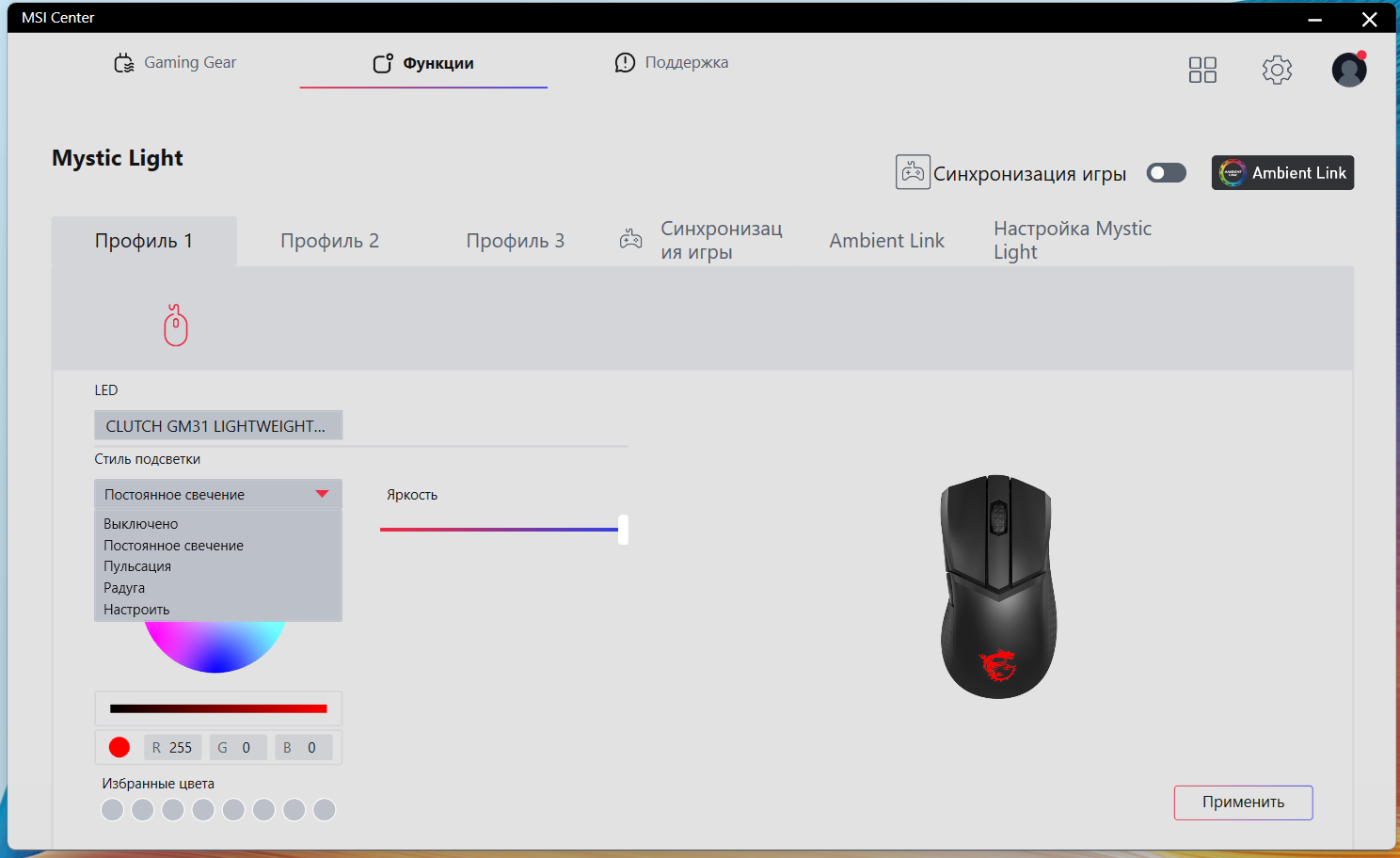Click the Gaming Gear icon
The width and height of the screenshot is (1400, 858).
[124, 63]
